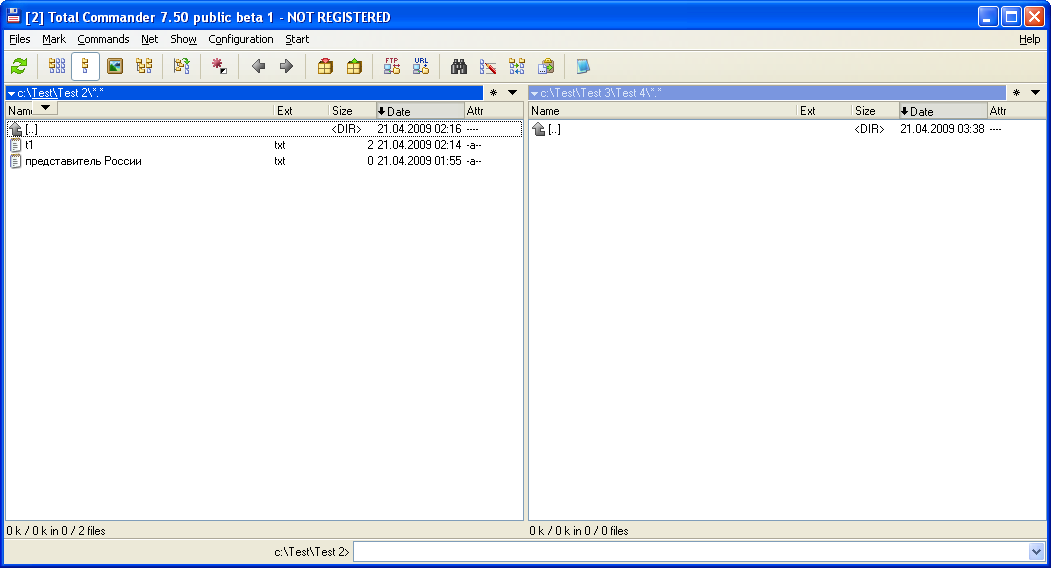1051x568 pixels.
Task: Sort right panel by Size column
Action: (875, 111)
